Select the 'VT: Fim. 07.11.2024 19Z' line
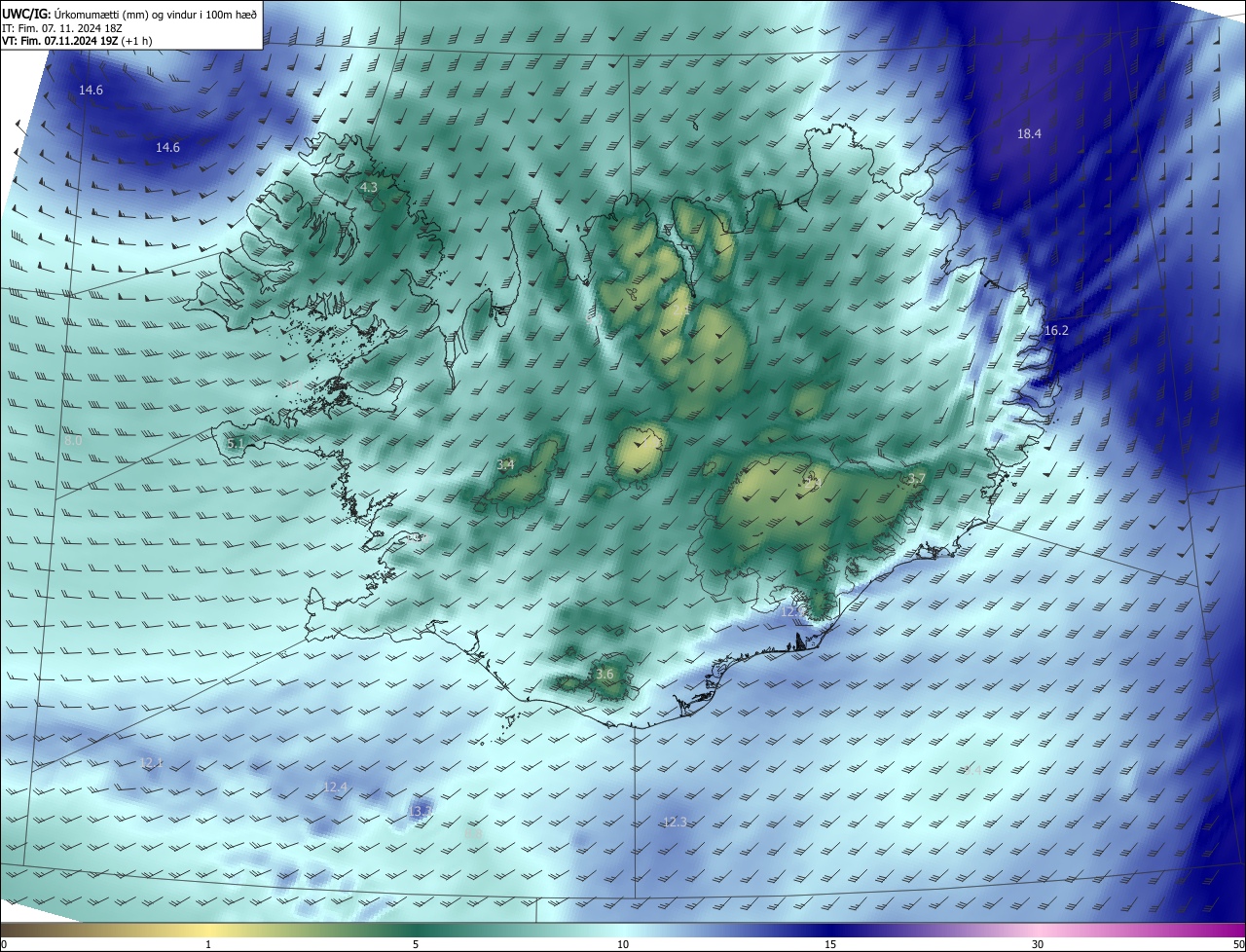The image size is (1246, 952). [x=60, y=41]
